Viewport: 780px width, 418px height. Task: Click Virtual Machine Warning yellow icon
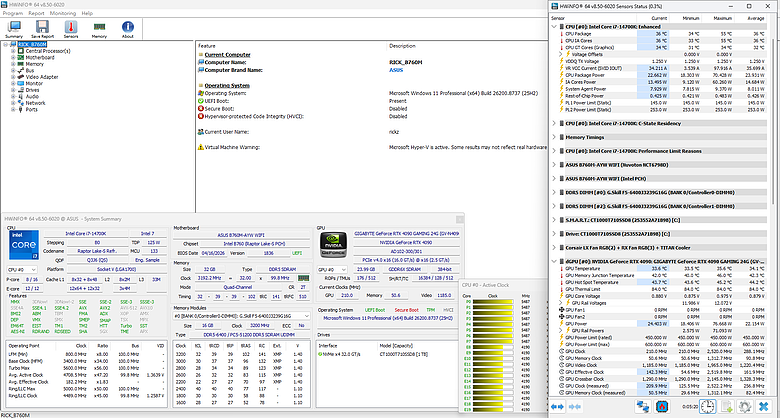200,147
